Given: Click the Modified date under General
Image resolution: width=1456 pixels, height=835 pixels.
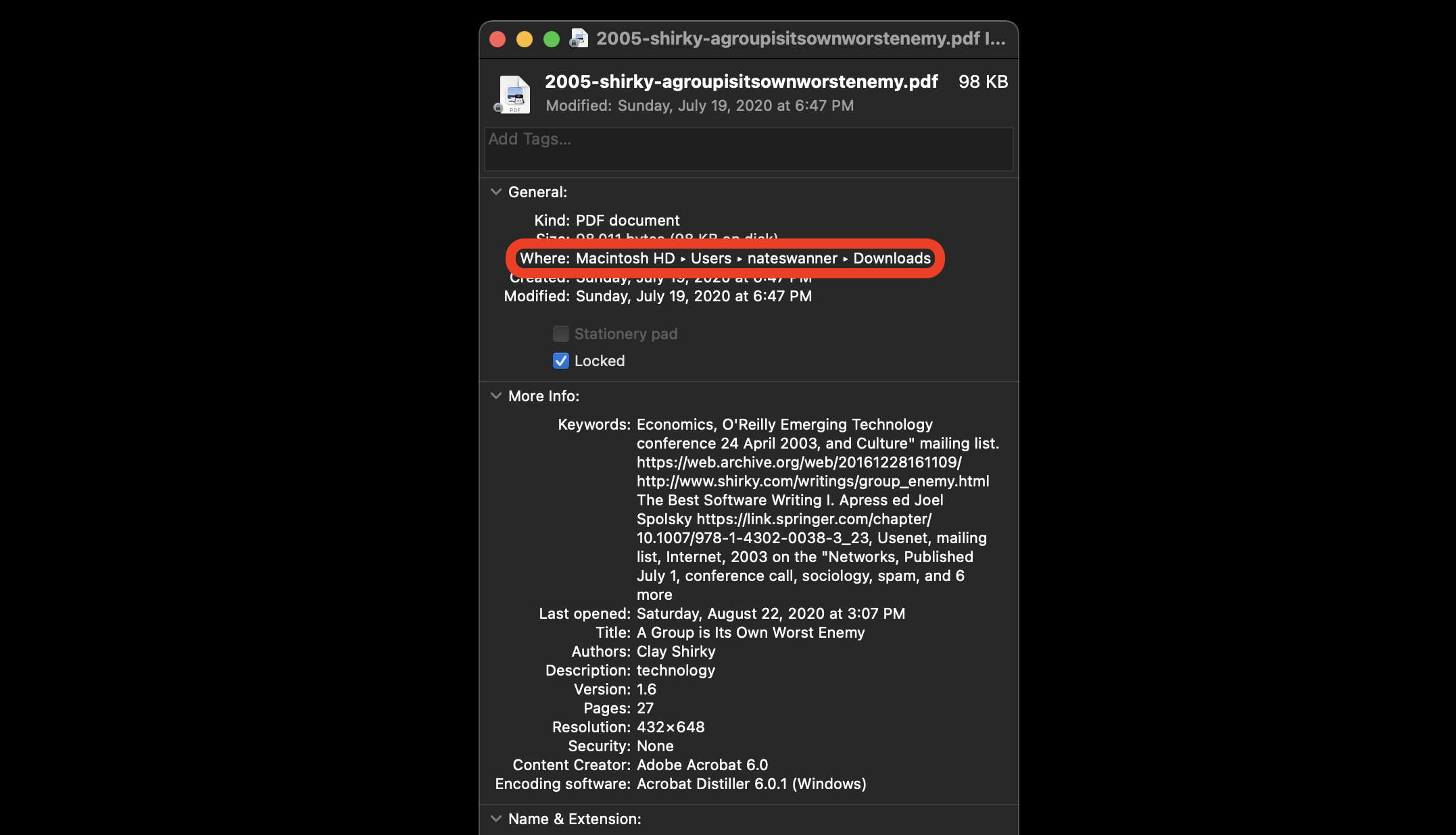Looking at the screenshot, I should tap(694, 296).
